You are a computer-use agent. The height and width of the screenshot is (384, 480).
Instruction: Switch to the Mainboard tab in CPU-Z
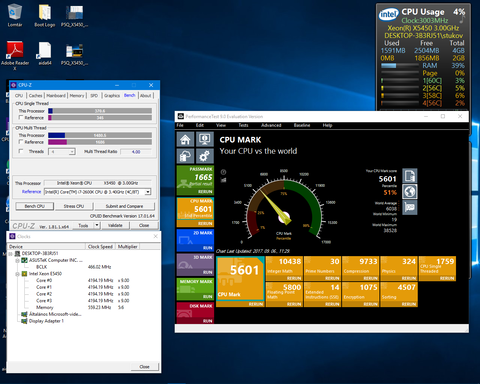(56, 96)
